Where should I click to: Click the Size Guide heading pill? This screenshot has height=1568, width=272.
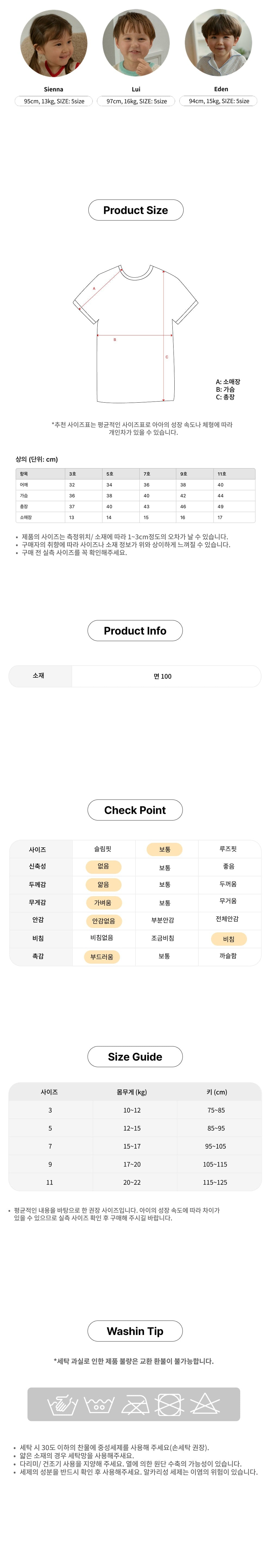click(x=135, y=1057)
